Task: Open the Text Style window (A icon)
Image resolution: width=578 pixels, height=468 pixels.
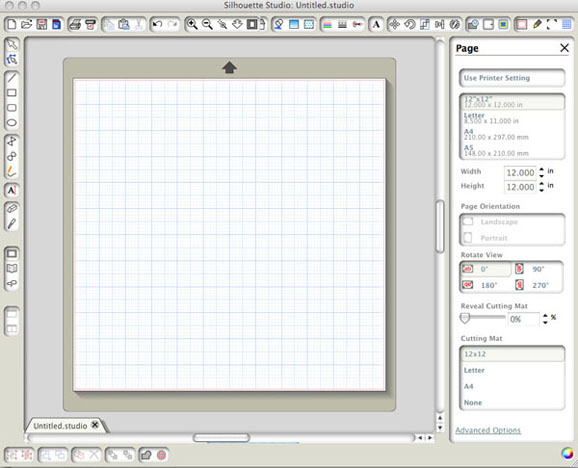Action: point(376,25)
